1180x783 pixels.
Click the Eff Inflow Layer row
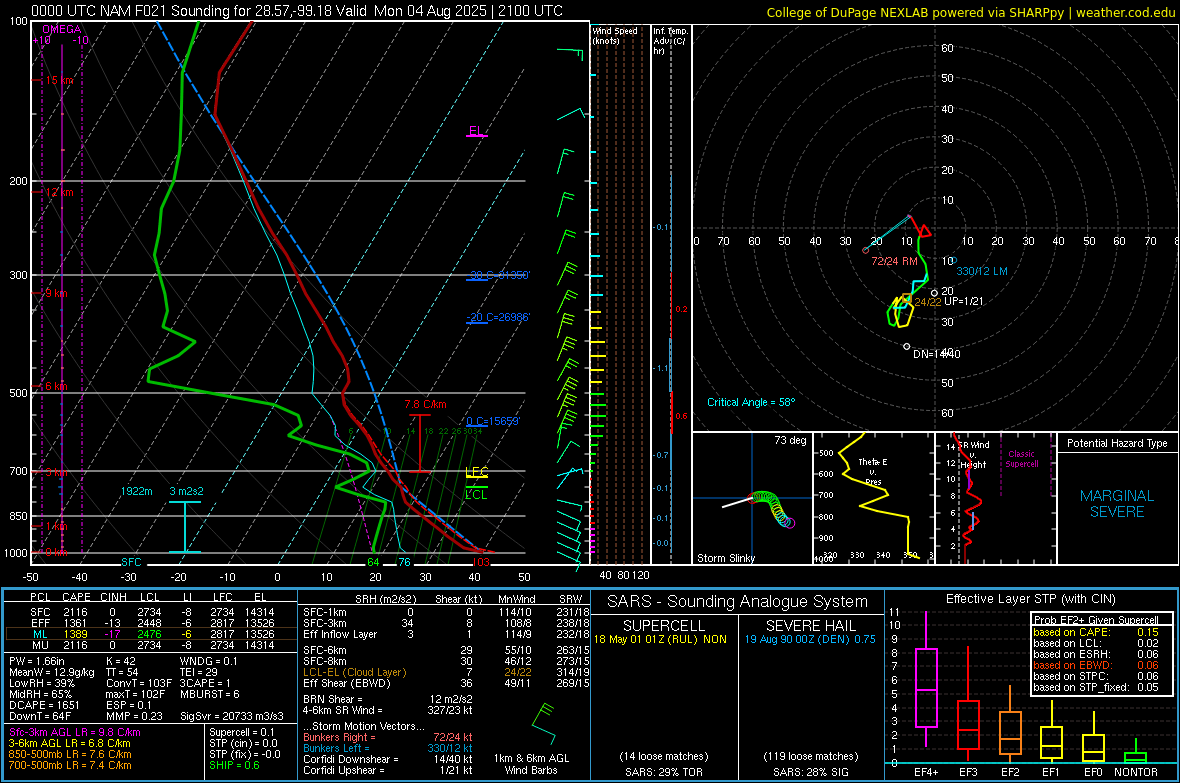(446, 635)
